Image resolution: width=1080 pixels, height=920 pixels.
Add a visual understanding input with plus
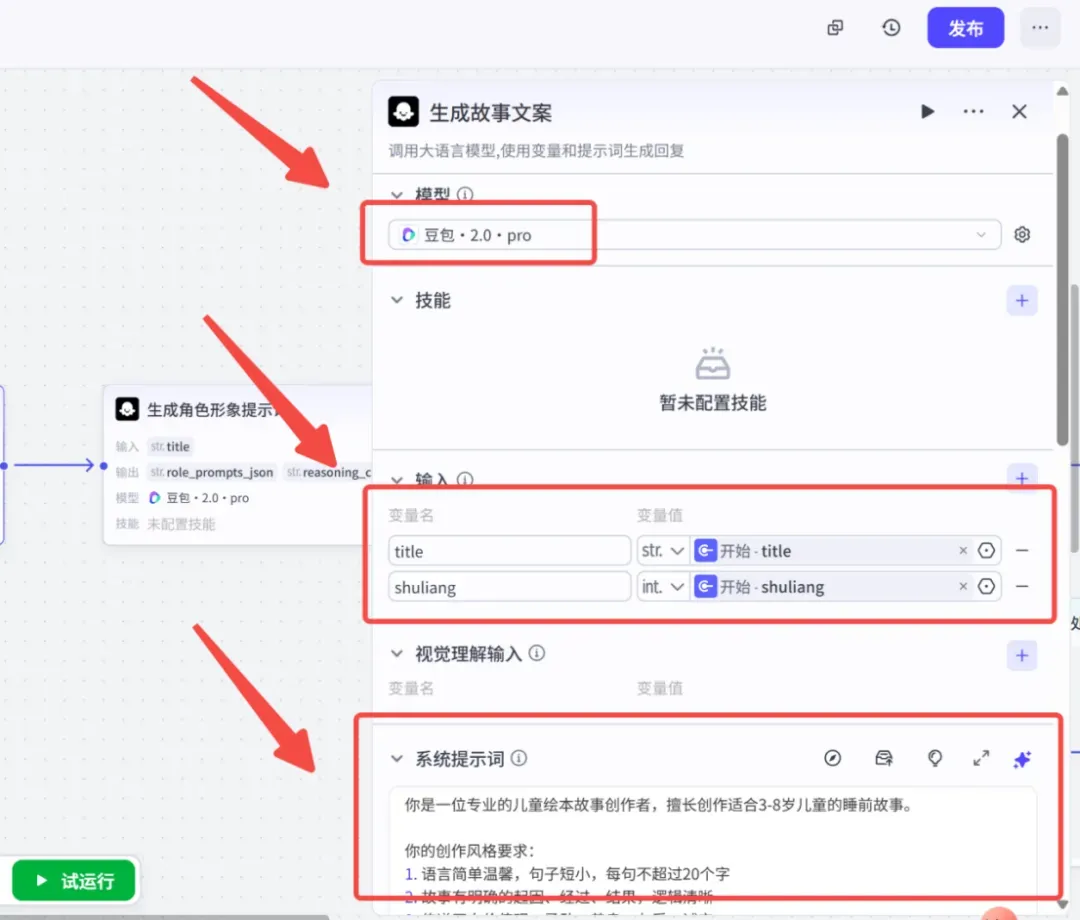click(1022, 656)
